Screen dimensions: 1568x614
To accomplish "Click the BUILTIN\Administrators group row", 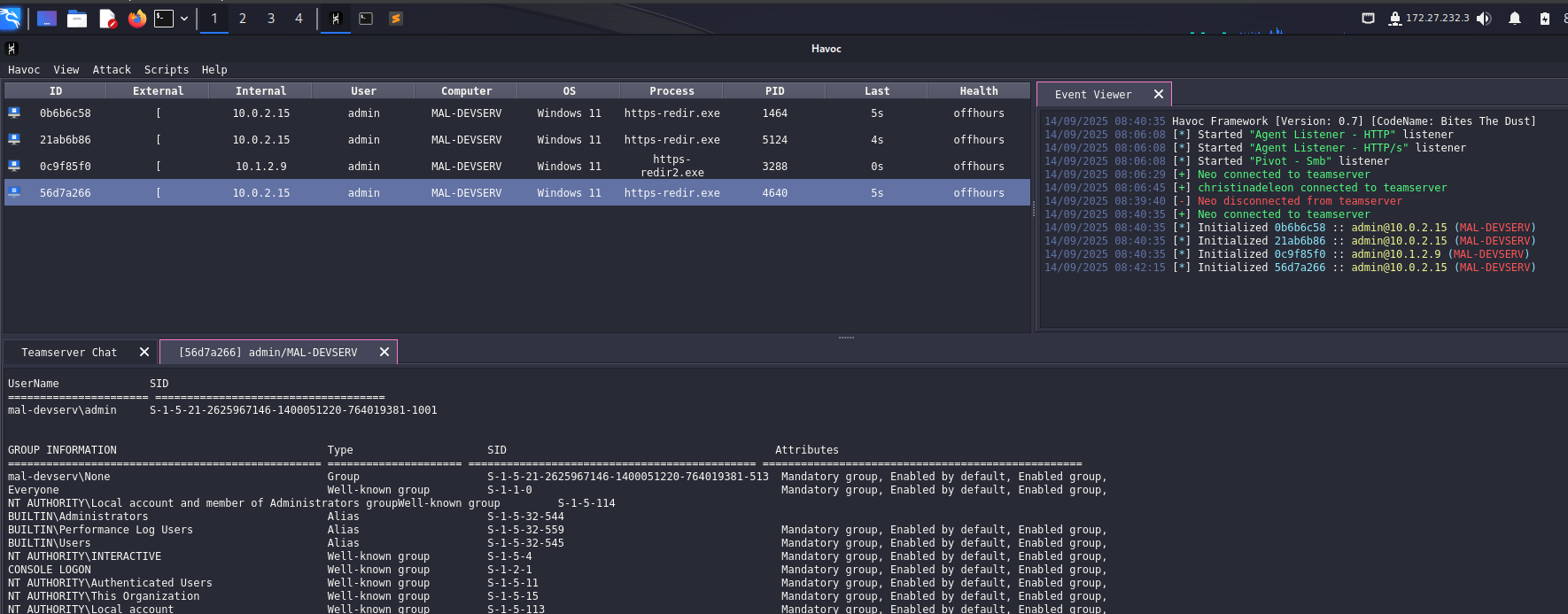I will [286, 517].
